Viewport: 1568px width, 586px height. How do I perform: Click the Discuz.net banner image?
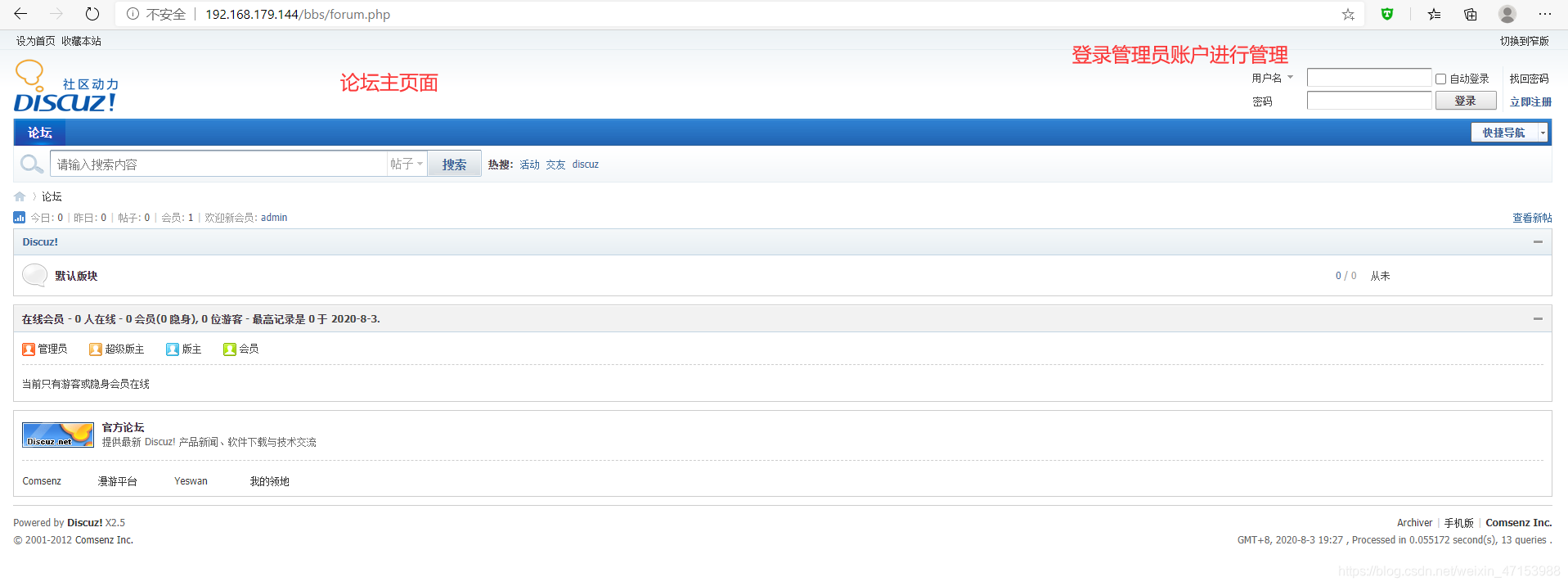point(58,435)
